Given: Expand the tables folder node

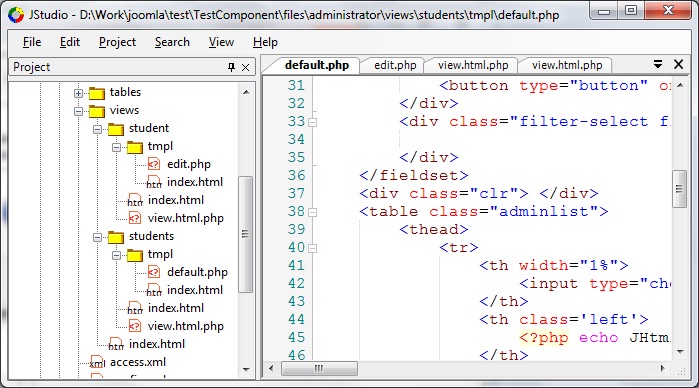Looking at the screenshot, I should (x=78, y=93).
